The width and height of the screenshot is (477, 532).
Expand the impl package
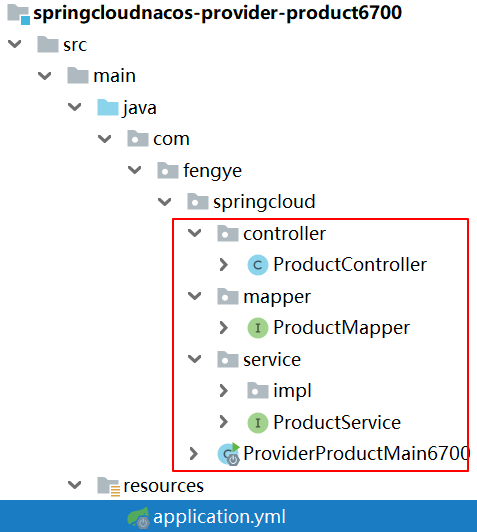(x=224, y=391)
